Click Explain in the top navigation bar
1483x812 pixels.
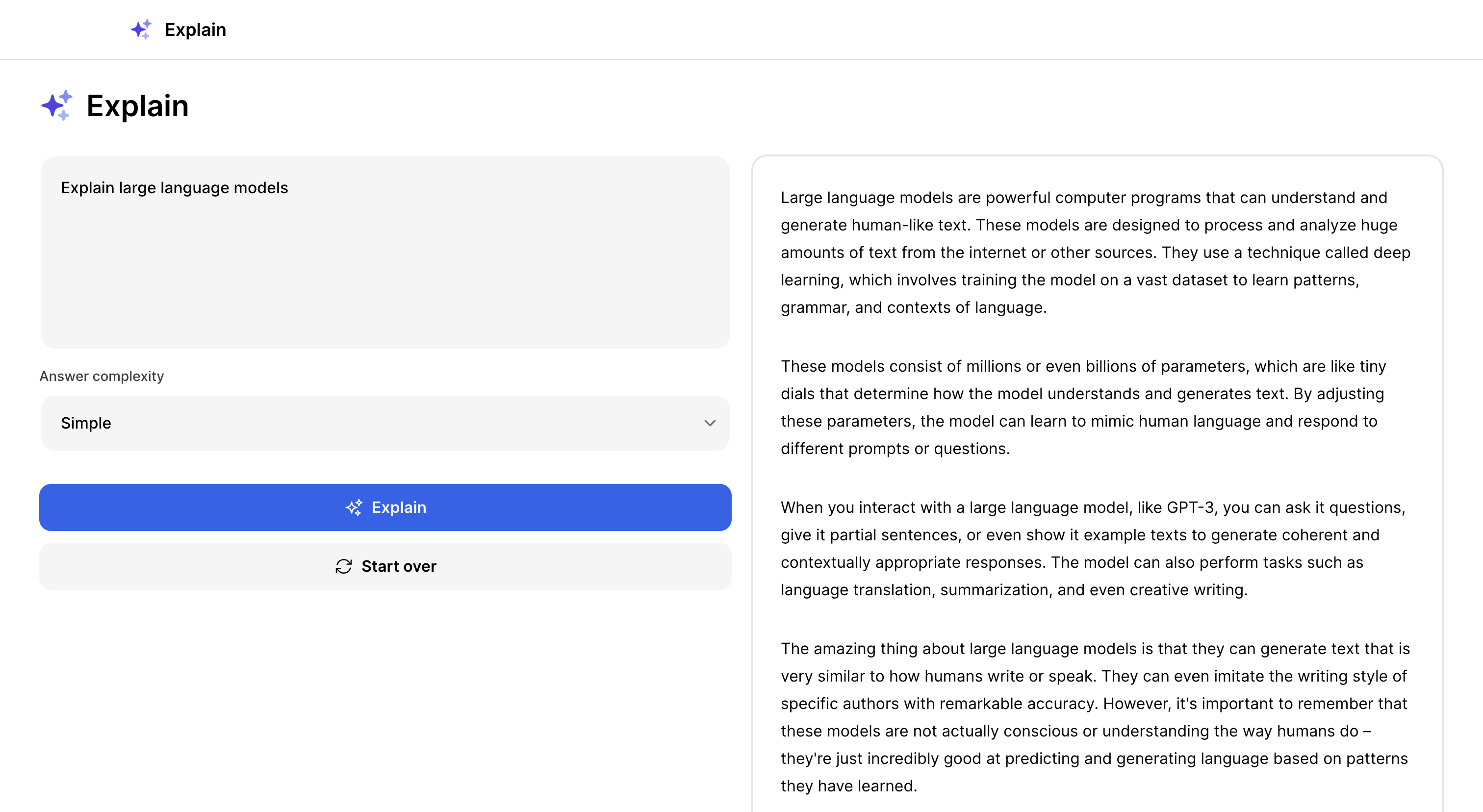tap(195, 29)
